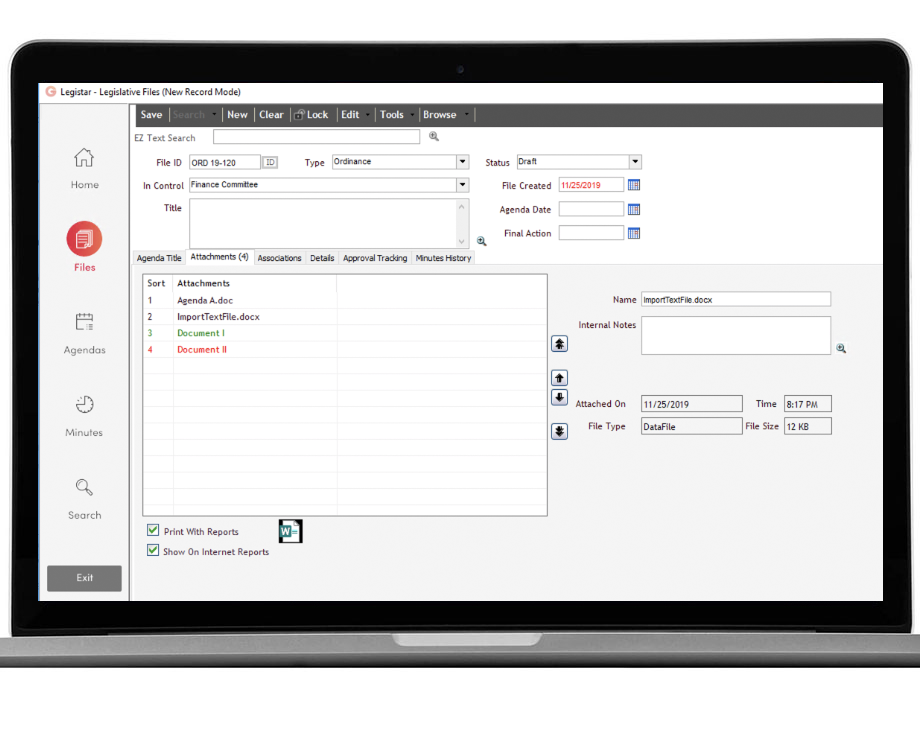
Task: Toggle Show On Internet Reports checkbox
Action: (x=153, y=550)
